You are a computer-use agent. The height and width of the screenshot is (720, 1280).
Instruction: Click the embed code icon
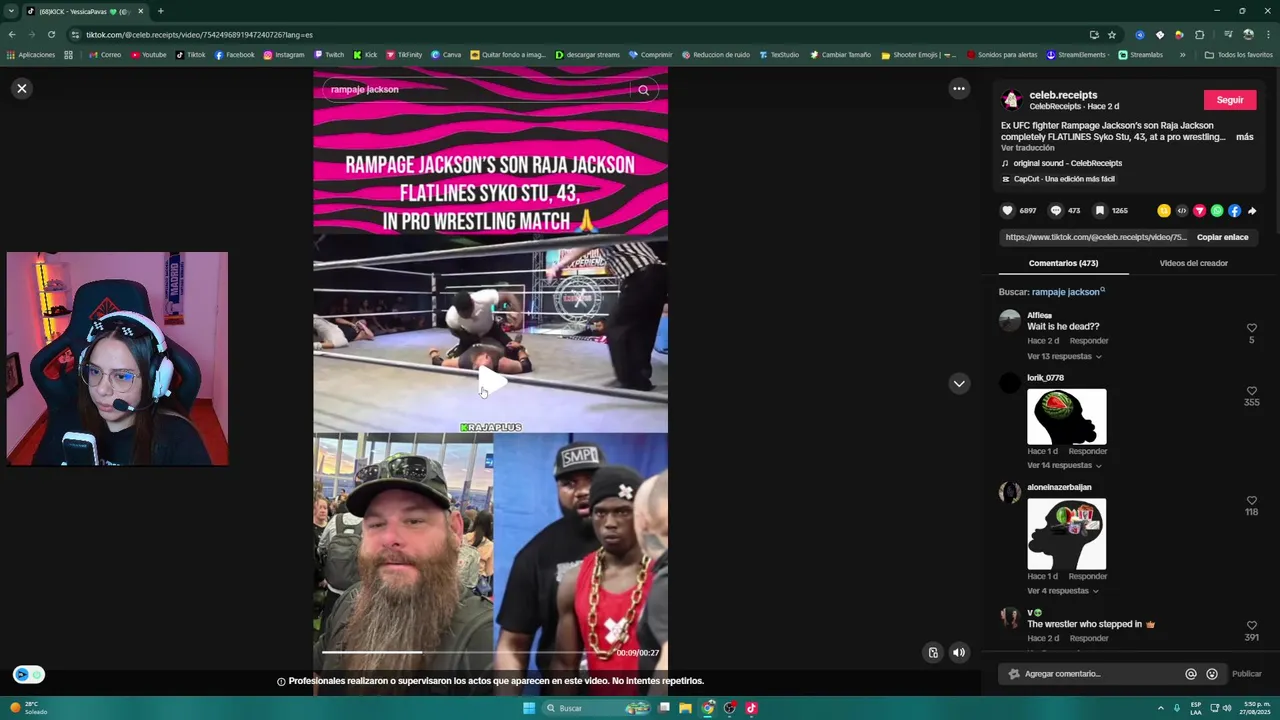(x=1182, y=211)
